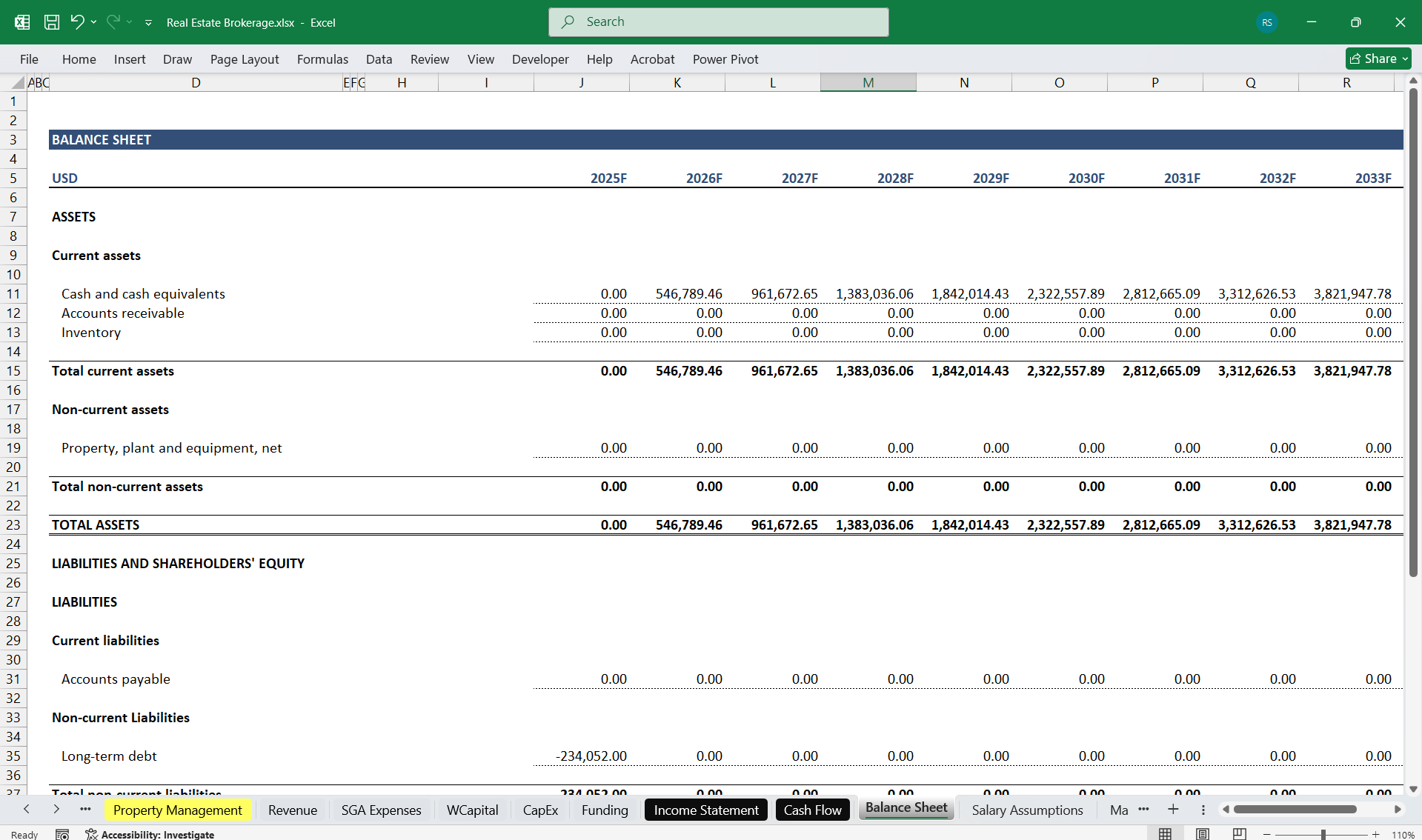Open the Page Layout ribbon tab
This screenshot has height=840, width=1422.
click(245, 59)
